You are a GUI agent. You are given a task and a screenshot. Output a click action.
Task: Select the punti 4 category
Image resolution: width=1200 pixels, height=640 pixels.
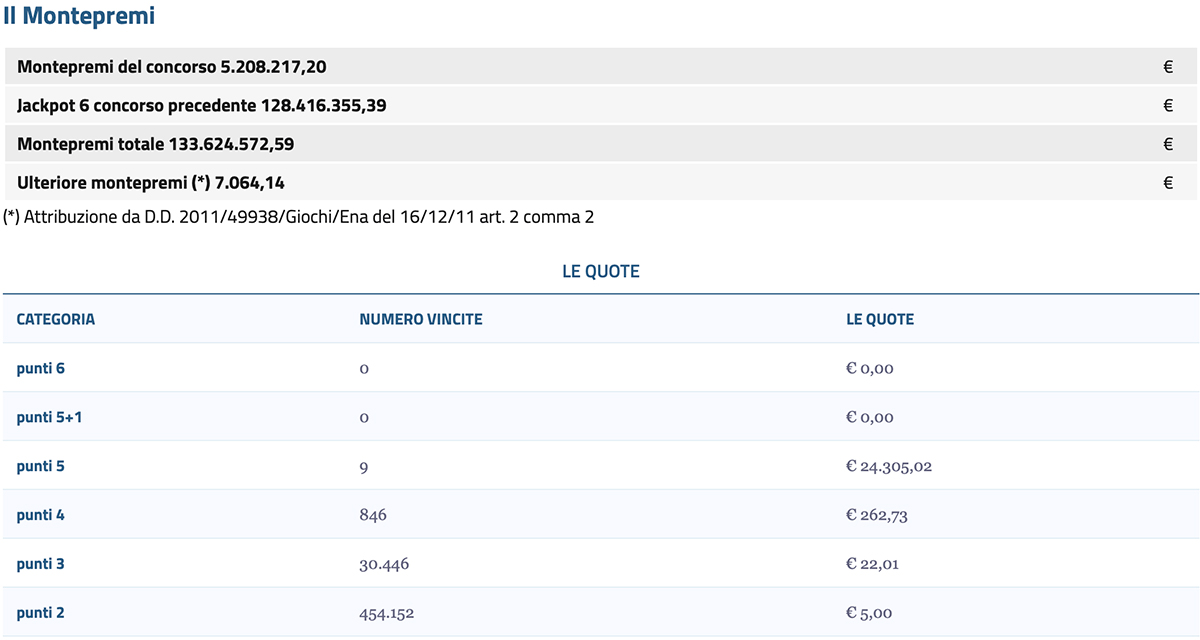(x=41, y=515)
